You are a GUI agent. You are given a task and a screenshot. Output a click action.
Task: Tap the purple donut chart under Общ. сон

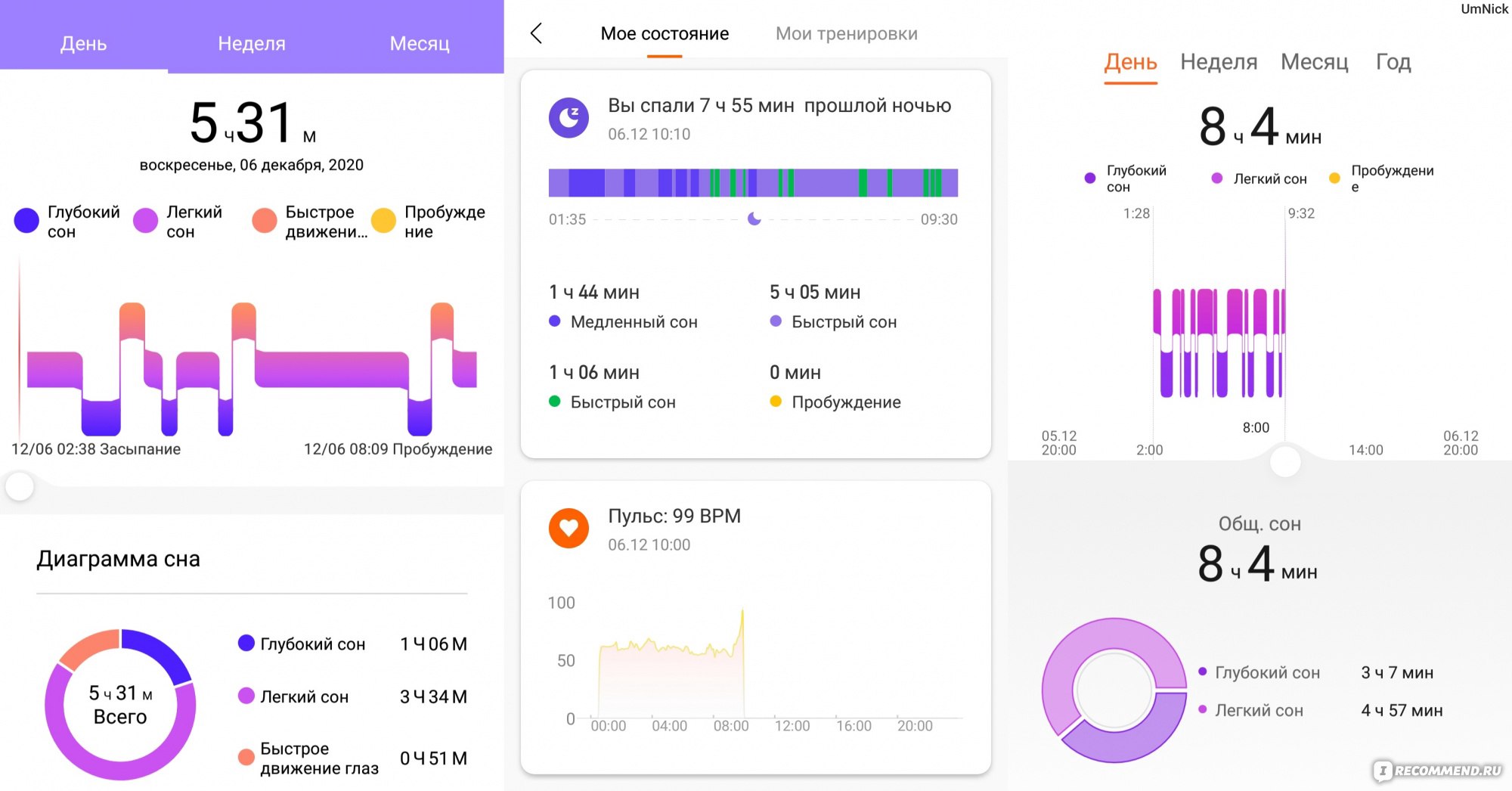pyautogui.click(x=1114, y=690)
